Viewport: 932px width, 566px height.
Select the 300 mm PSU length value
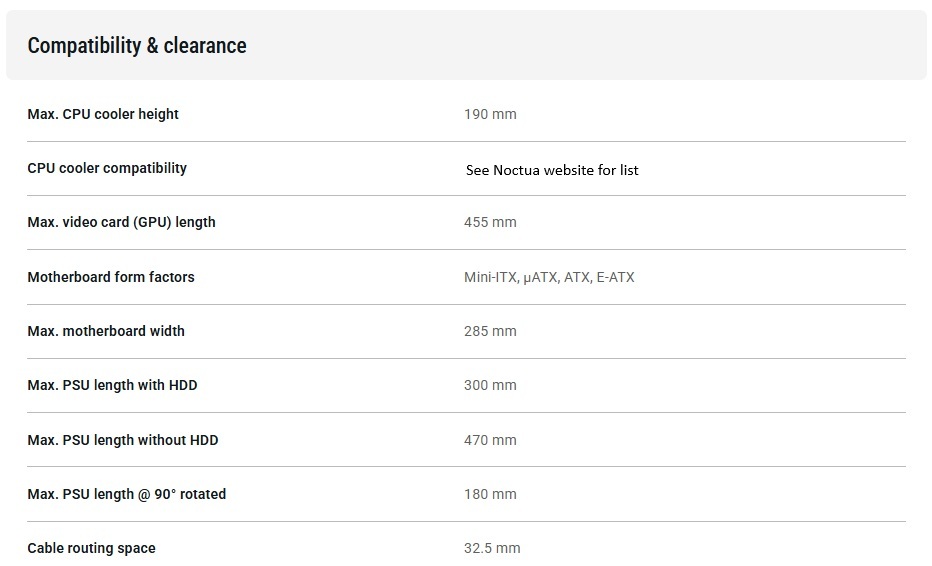coord(490,385)
